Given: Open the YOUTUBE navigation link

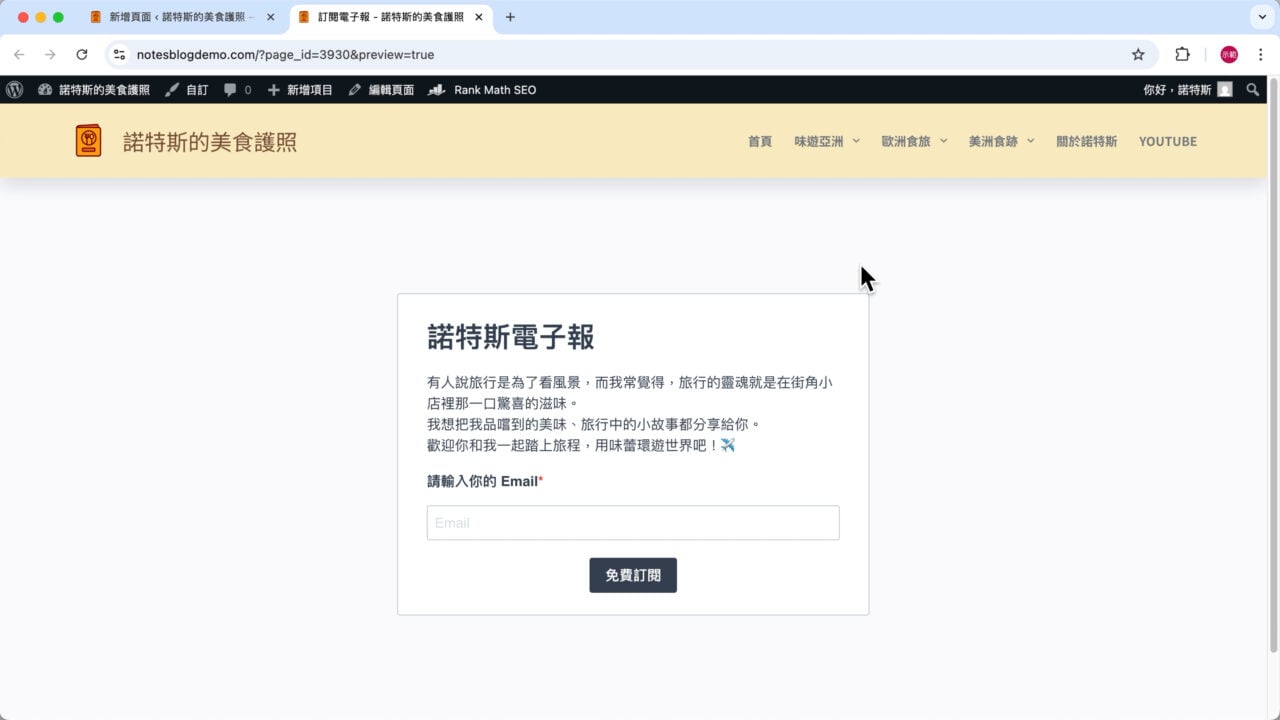Looking at the screenshot, I should tap(1167, 141).
